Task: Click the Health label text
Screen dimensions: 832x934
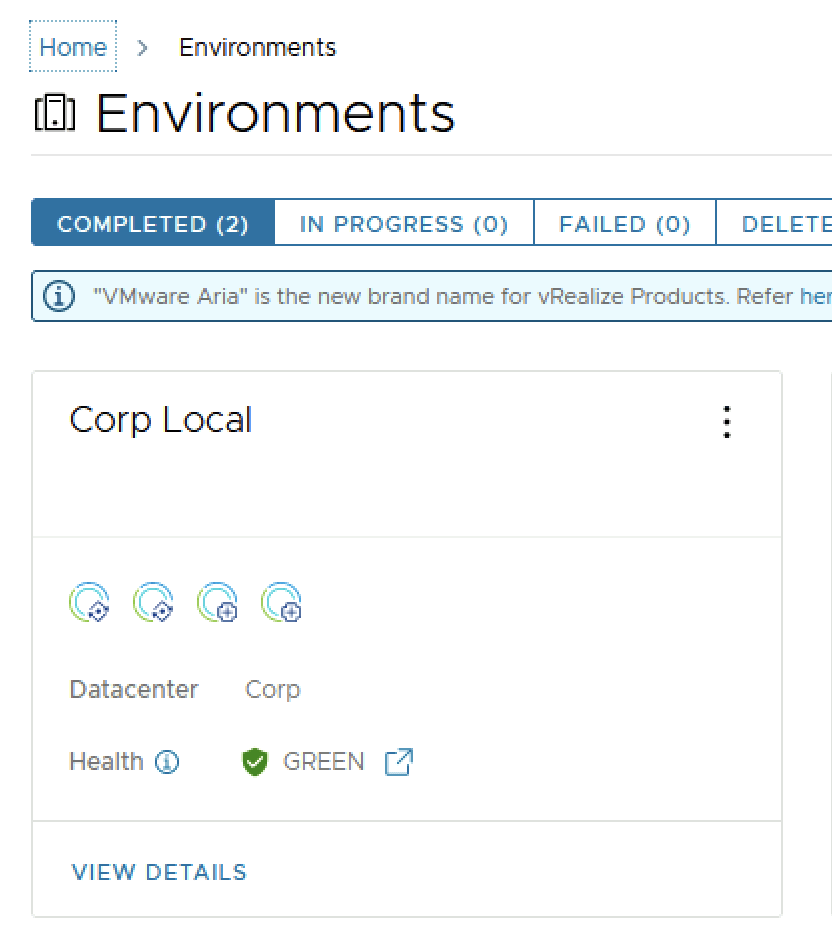Action: coord(107,761)
